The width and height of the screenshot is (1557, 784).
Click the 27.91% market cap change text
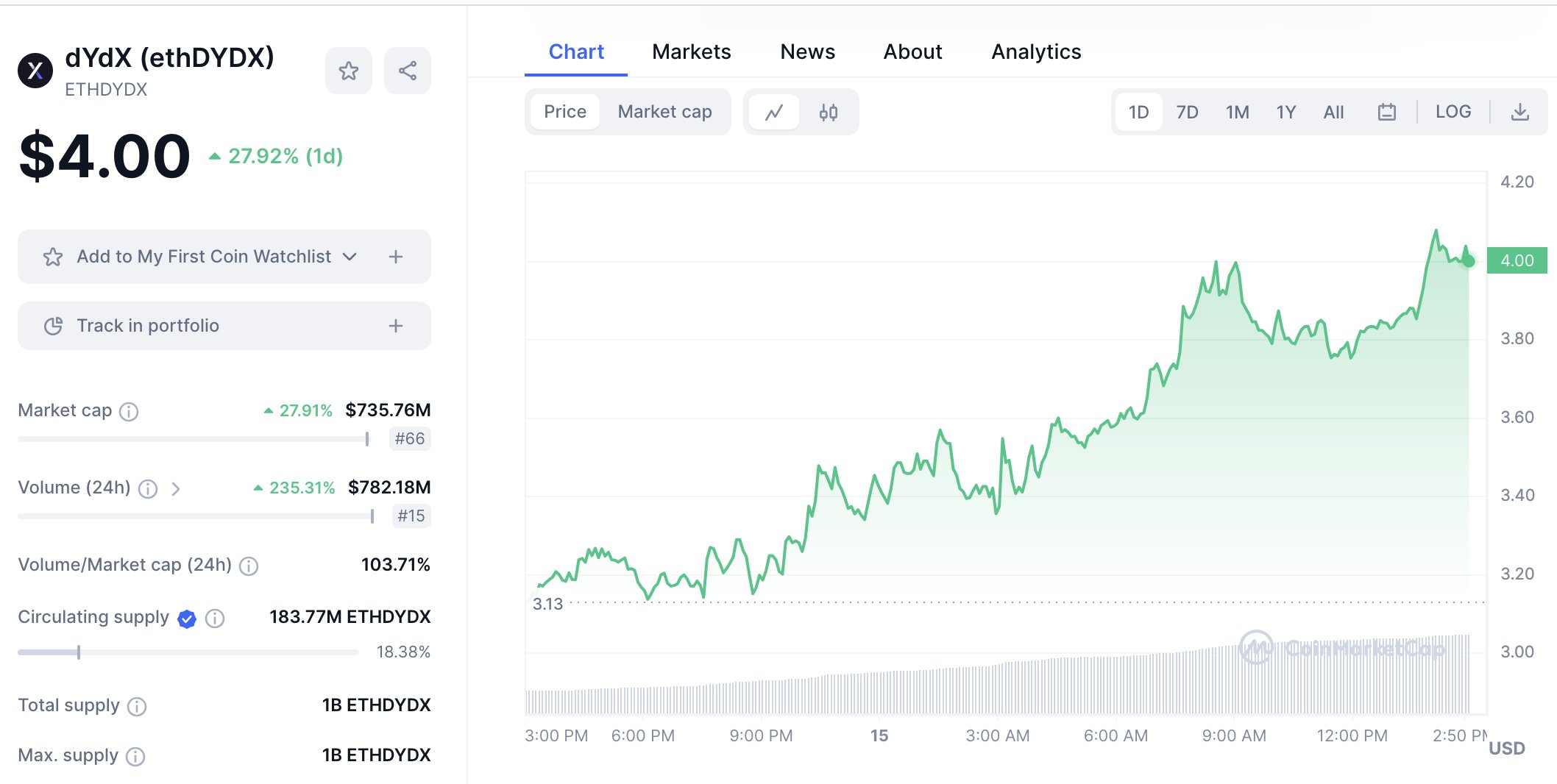pyautogui.click(x=305, y=411)
